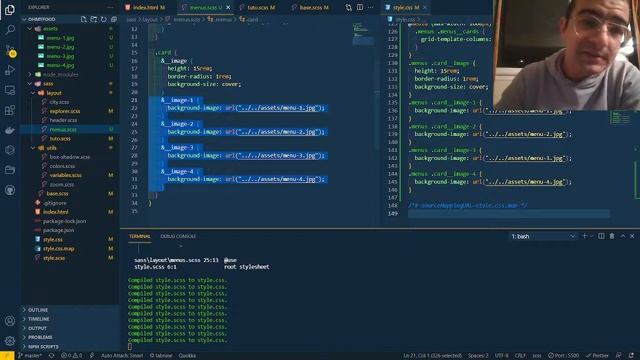Open Source Control view with badge
The height and width of the screenshot is (360, 640).
pyautogui.click(x=10, y=50)
